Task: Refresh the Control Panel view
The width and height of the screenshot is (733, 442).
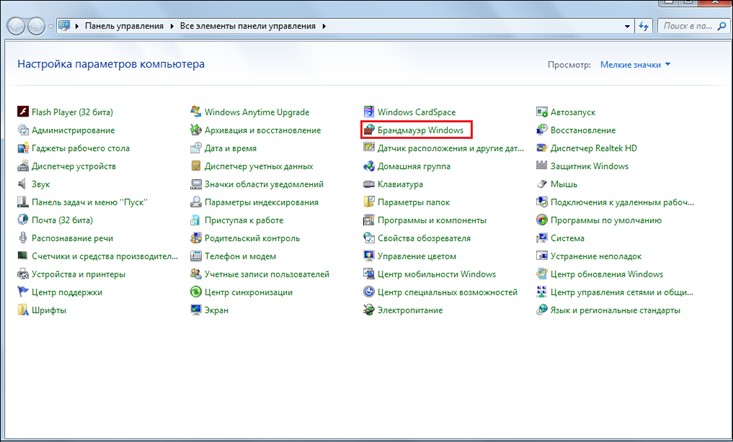Action: 644,26
